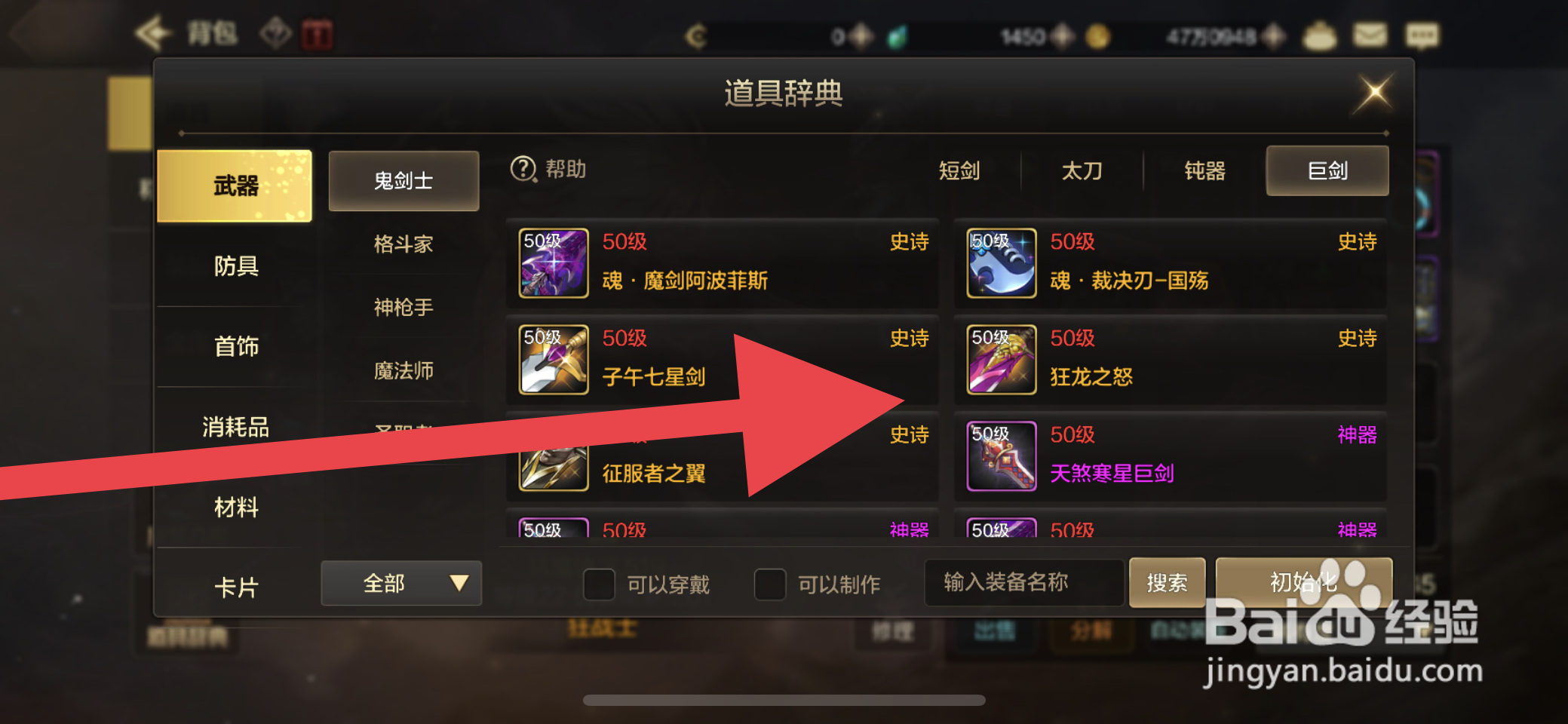Select the 防具 category

(x=235, y=265)
